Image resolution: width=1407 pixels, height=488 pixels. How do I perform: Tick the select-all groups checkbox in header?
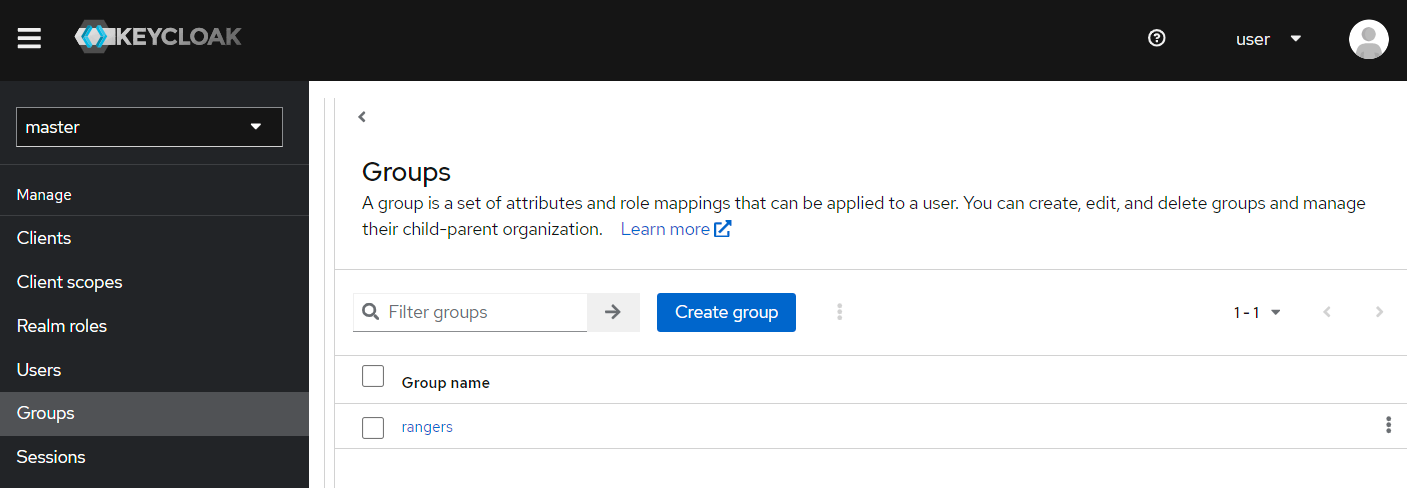point(373,376)
